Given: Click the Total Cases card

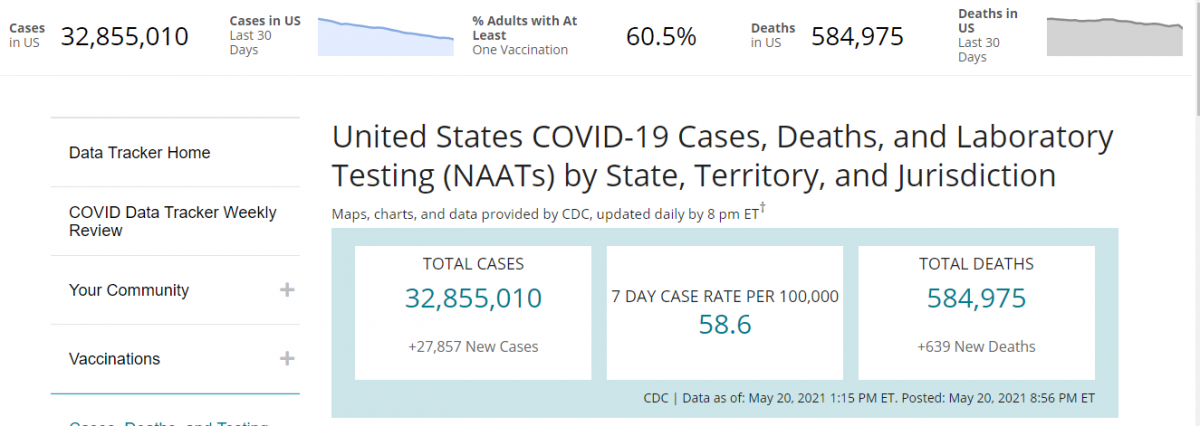Looking at the screenshot, I should point(473,312).
